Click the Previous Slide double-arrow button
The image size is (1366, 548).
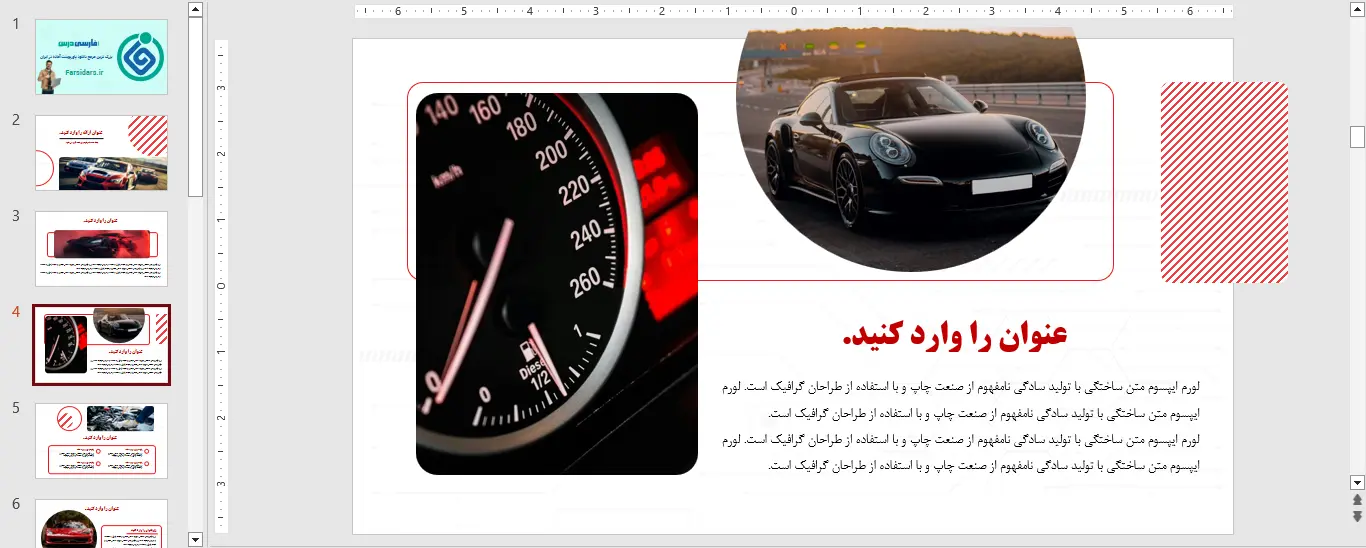point(1357,500)
